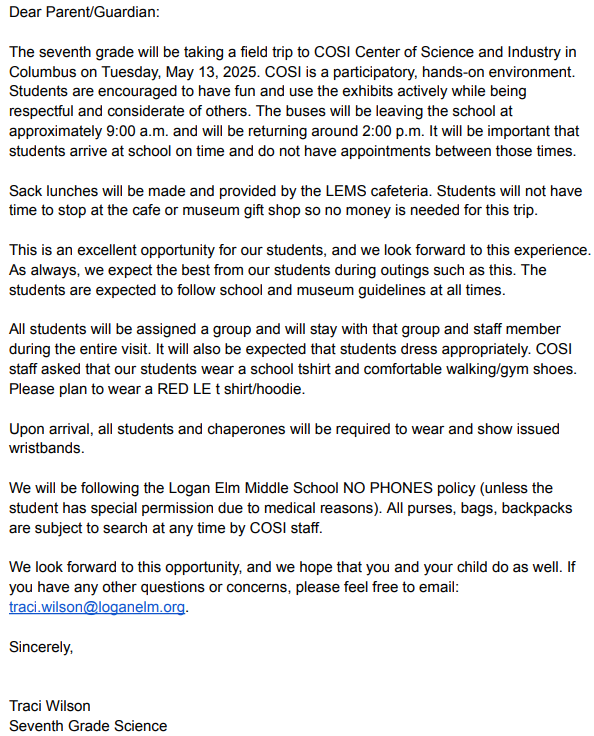Click the 'NO PHONES' policy text
The height and width of the screenshot is (736, 594).
pyautogui.click(x=388, y=488)
